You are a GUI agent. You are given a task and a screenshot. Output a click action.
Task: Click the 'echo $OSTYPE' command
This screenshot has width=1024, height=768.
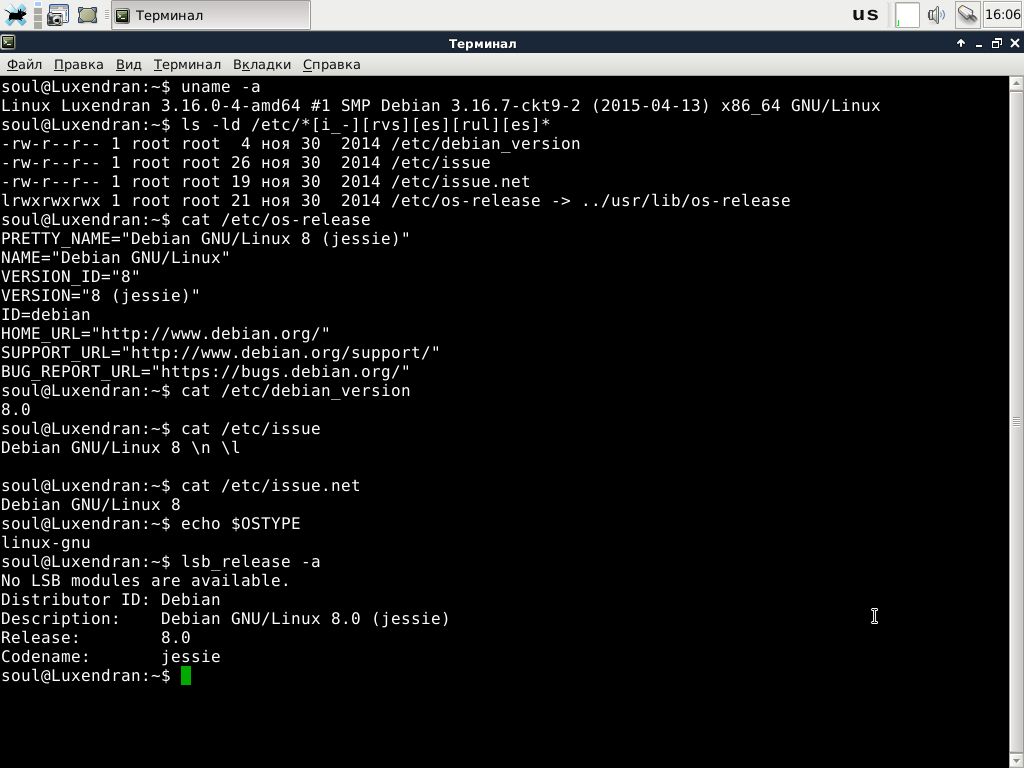240,524
